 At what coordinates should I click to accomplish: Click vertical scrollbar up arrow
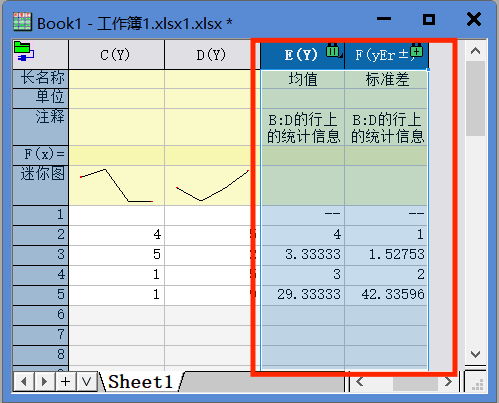click(475, 51)
